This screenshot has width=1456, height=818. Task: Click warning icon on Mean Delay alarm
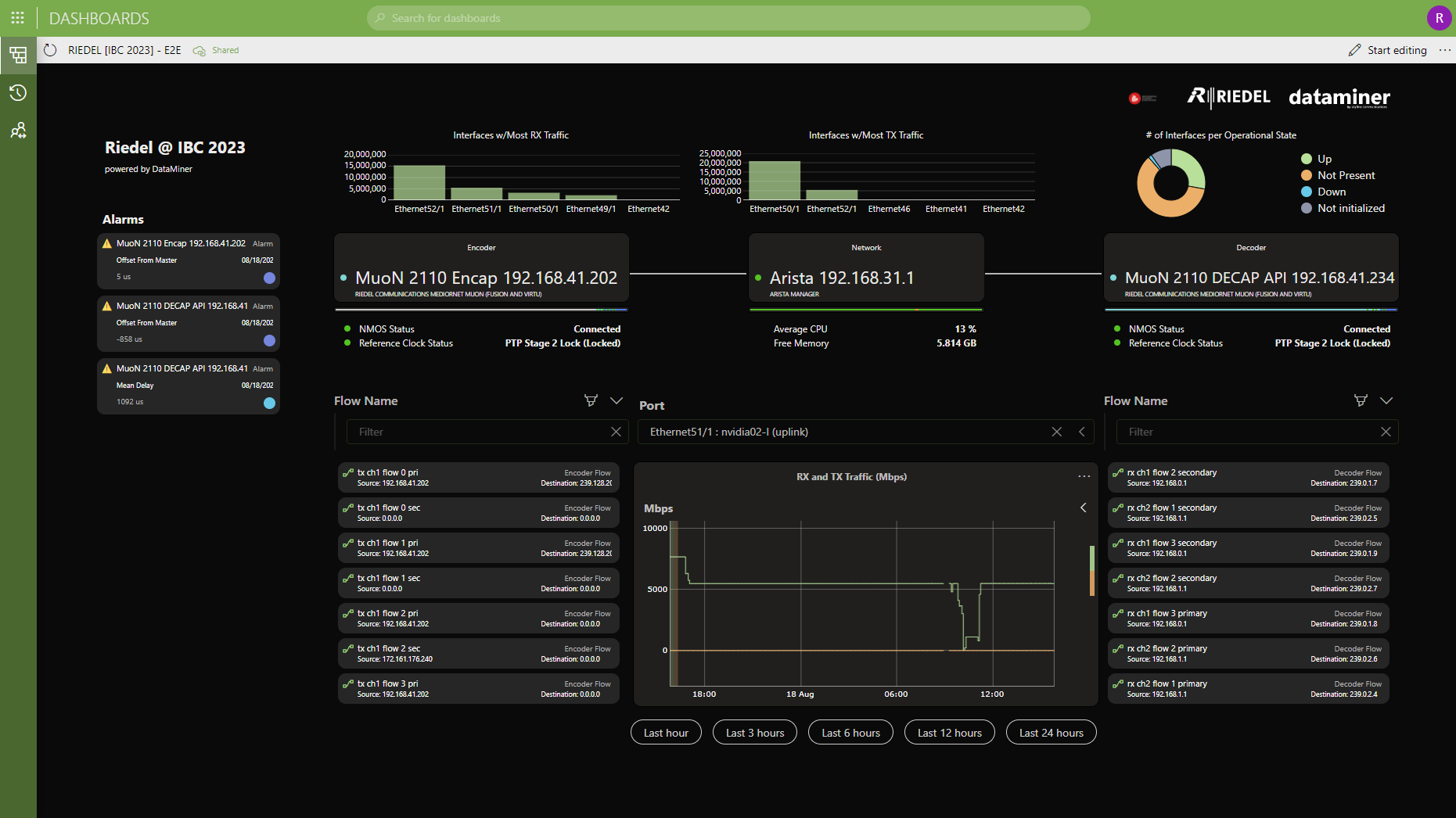[107, 368]
